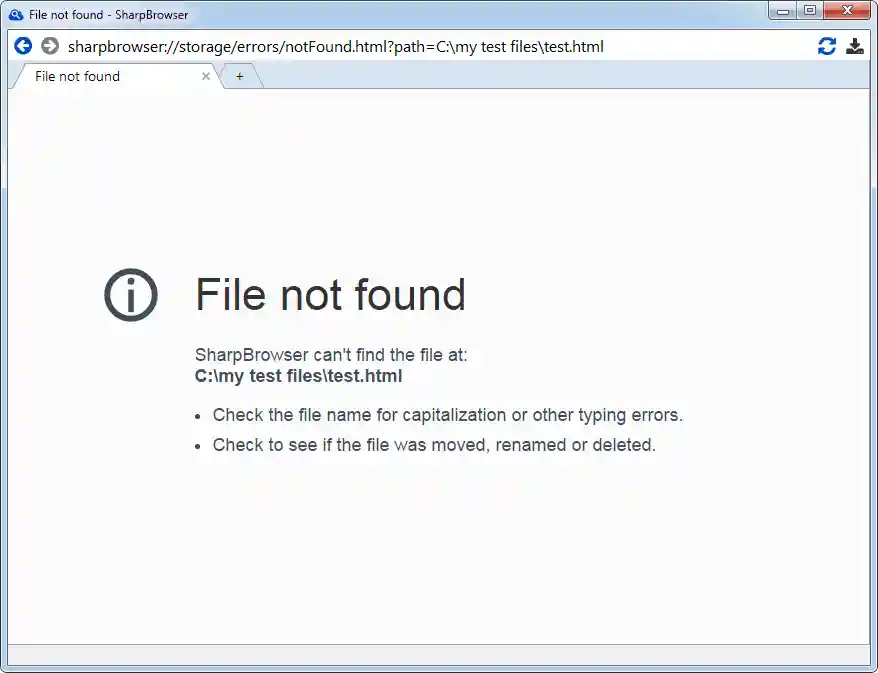The height and width of the screenshot is (673, 878).
Task: Open a new tab with plus button
Action: (240, 76)
